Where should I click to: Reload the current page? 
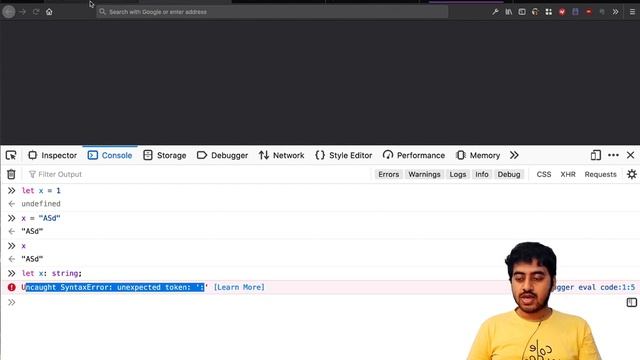(36, 12)
